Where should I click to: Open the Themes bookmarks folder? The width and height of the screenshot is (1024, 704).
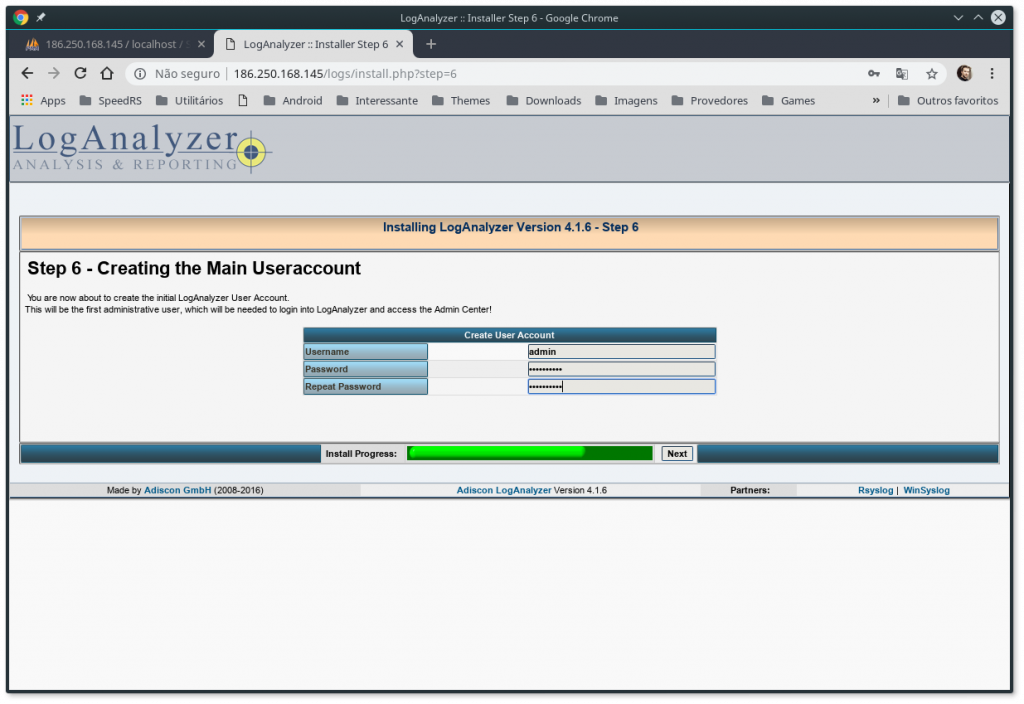(x=461, y=100)
